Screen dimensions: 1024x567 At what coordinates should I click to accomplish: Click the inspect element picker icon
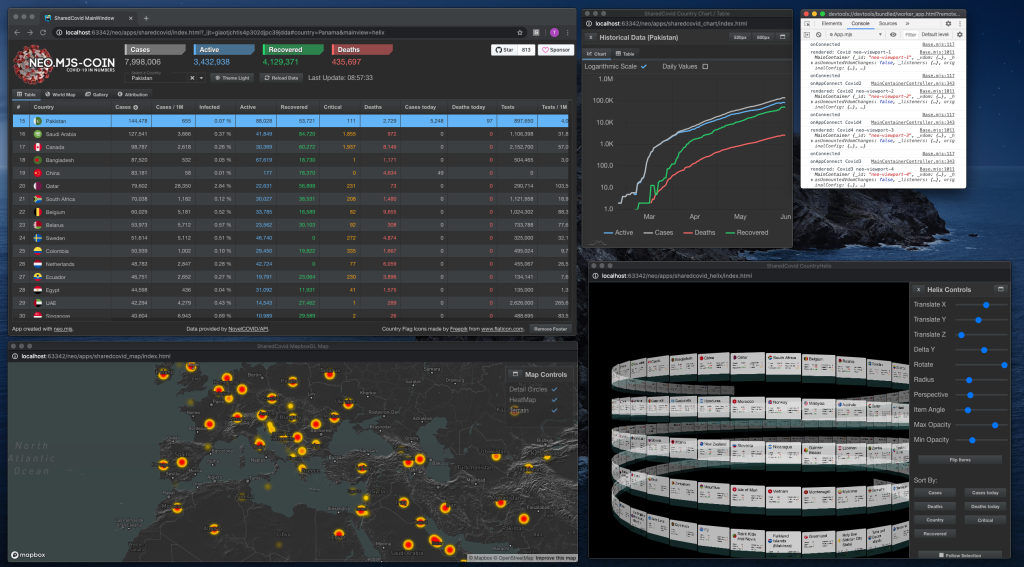click(x=808, y=22)
